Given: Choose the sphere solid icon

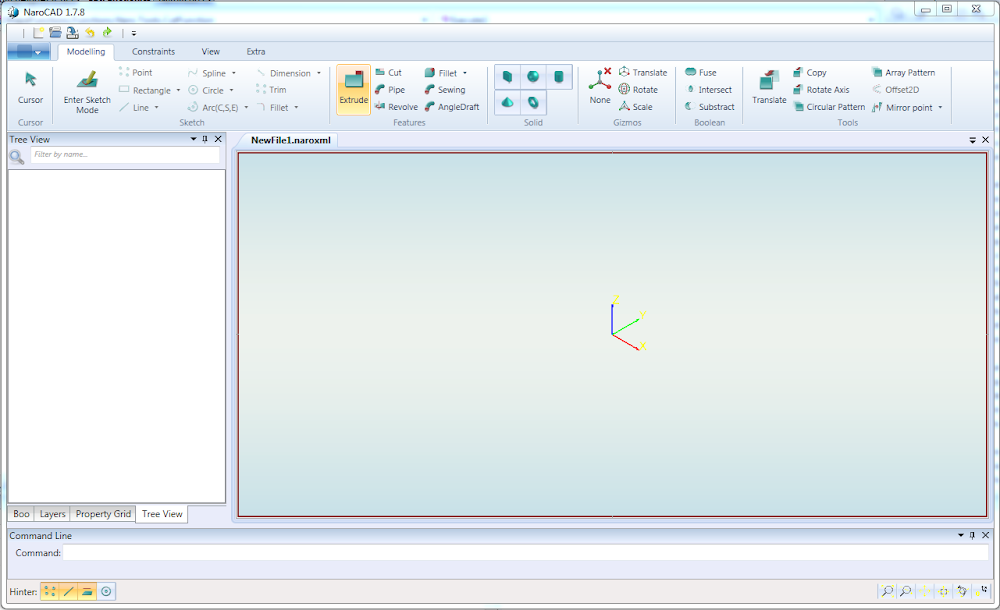Looking at the screenshot, I should [x=533, y=77].
